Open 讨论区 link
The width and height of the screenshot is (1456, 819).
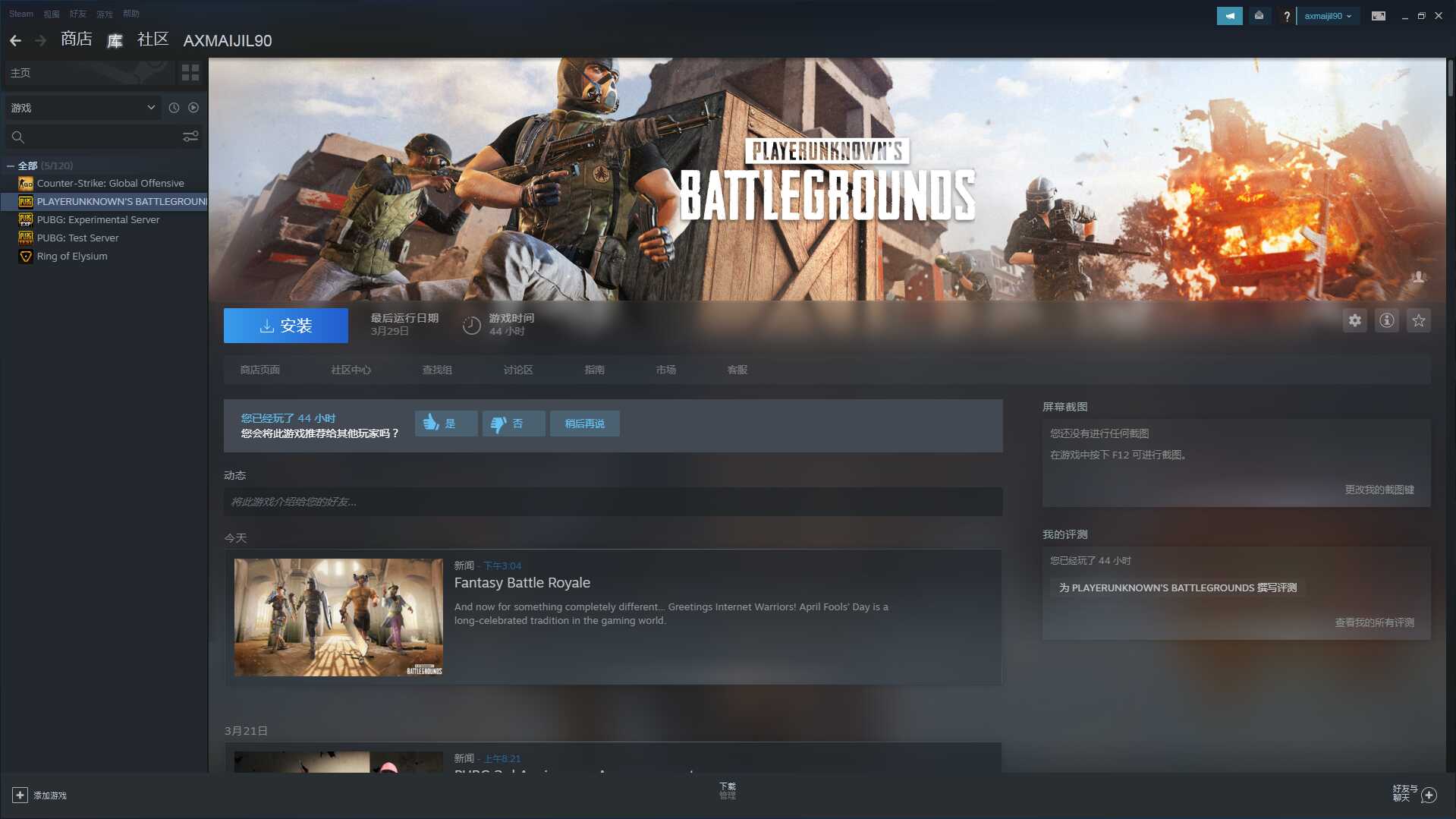518,370
